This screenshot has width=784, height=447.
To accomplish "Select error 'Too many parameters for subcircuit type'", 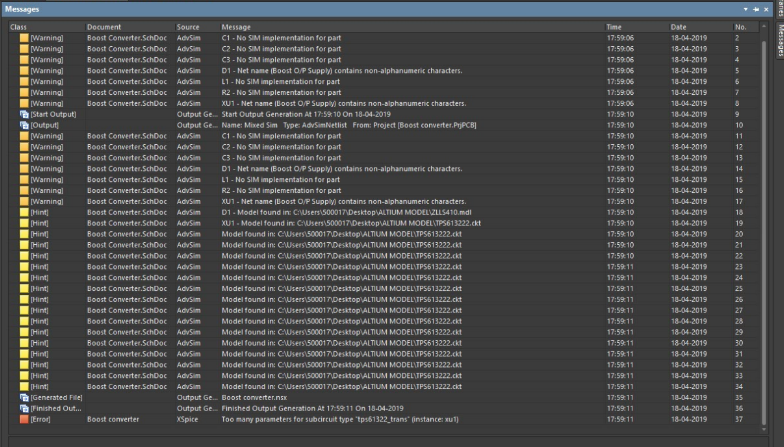I will (x=340, y=419).
